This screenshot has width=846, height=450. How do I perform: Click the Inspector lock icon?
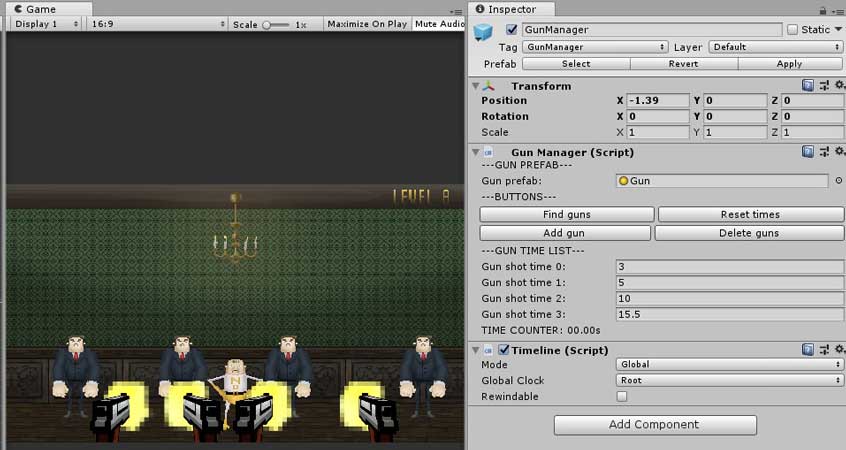tap(823, 10)
